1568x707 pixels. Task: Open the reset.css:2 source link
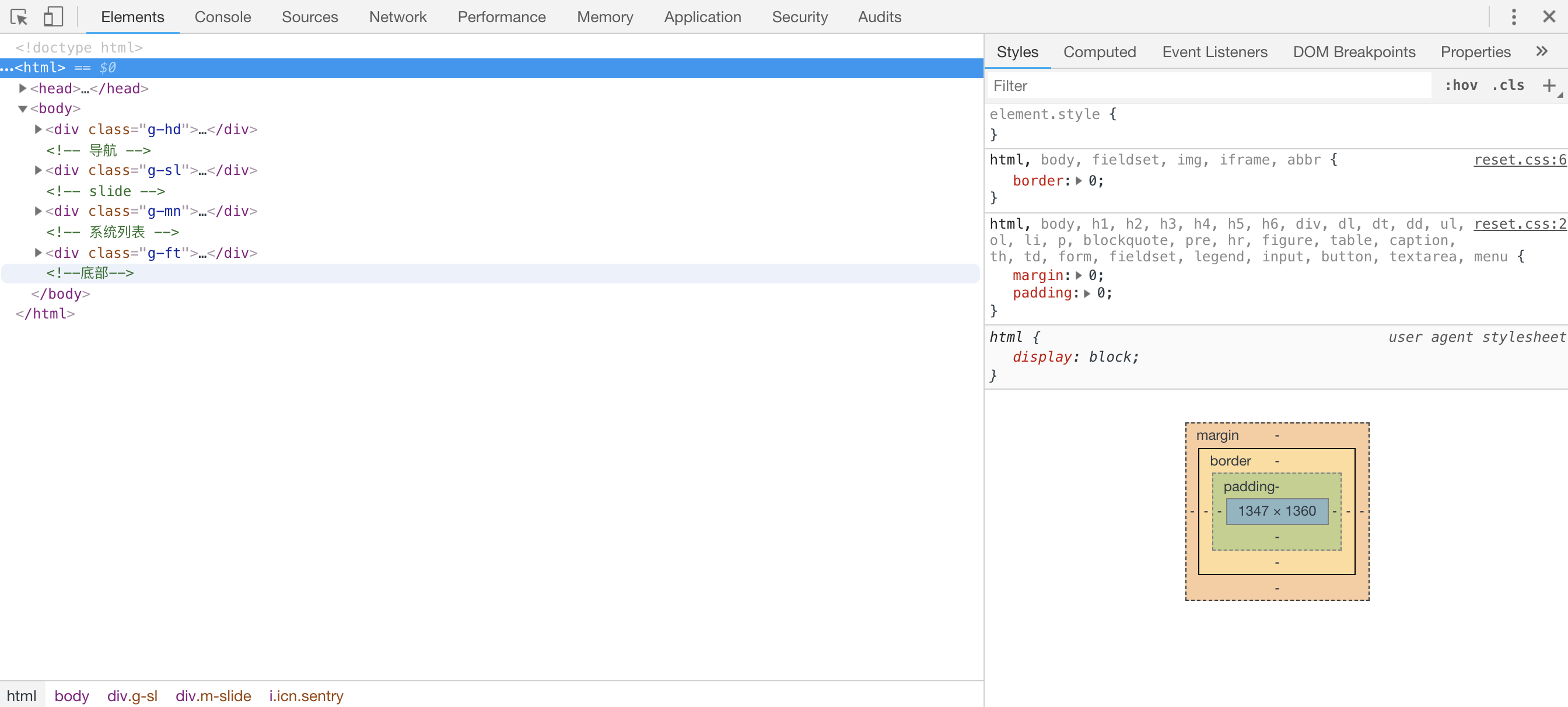1520,224
